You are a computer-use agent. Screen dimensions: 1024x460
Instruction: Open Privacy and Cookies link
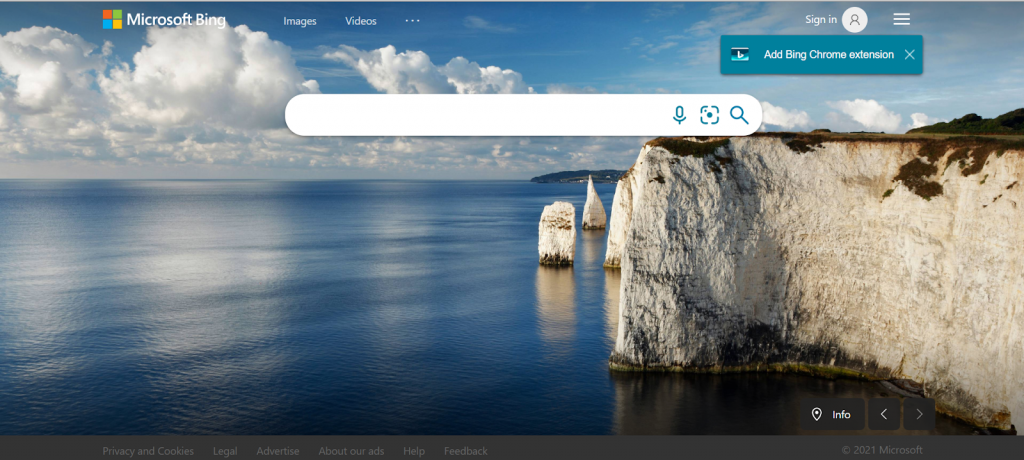point(148,451)
